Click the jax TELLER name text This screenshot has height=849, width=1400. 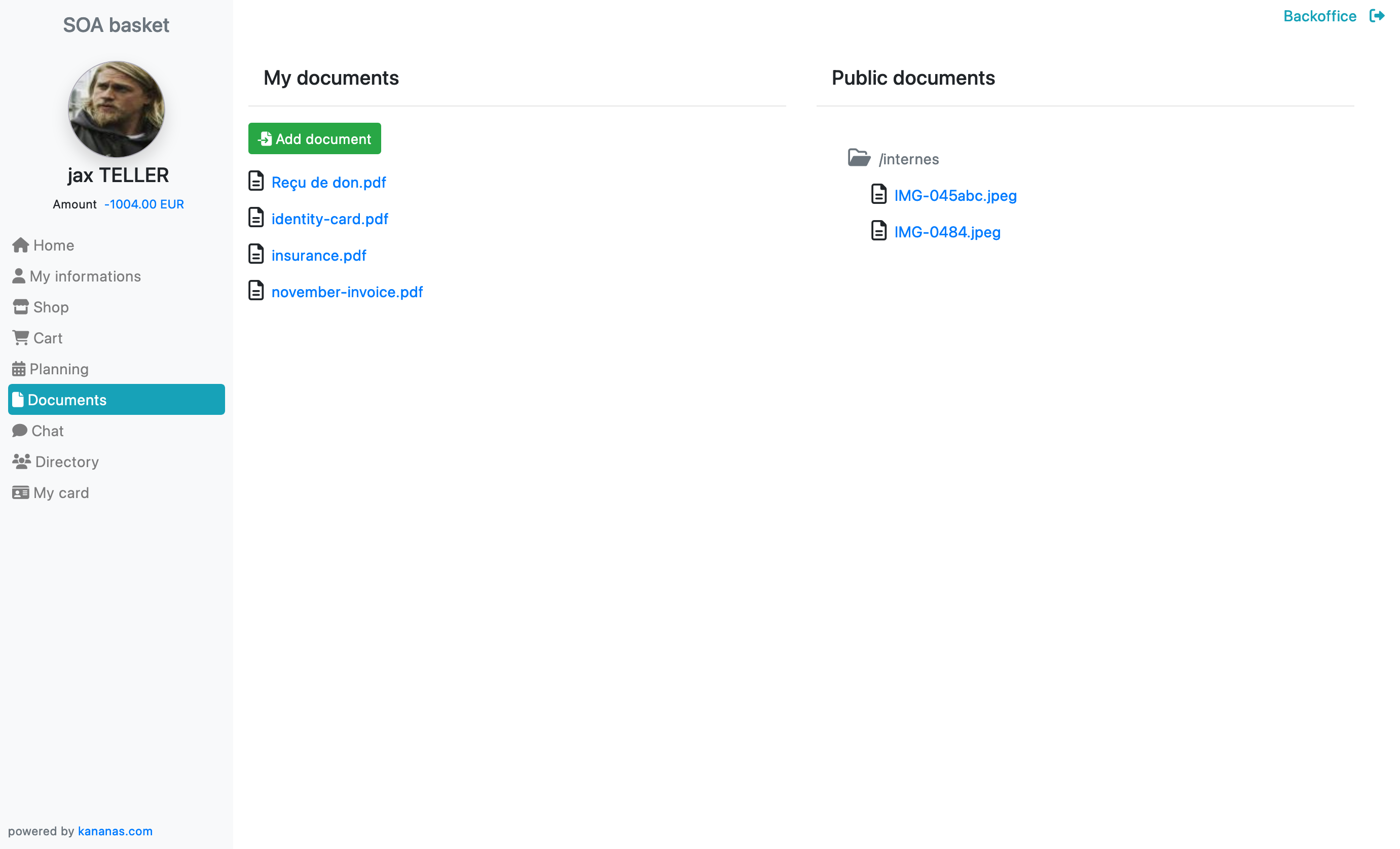[x=118, y=175]
